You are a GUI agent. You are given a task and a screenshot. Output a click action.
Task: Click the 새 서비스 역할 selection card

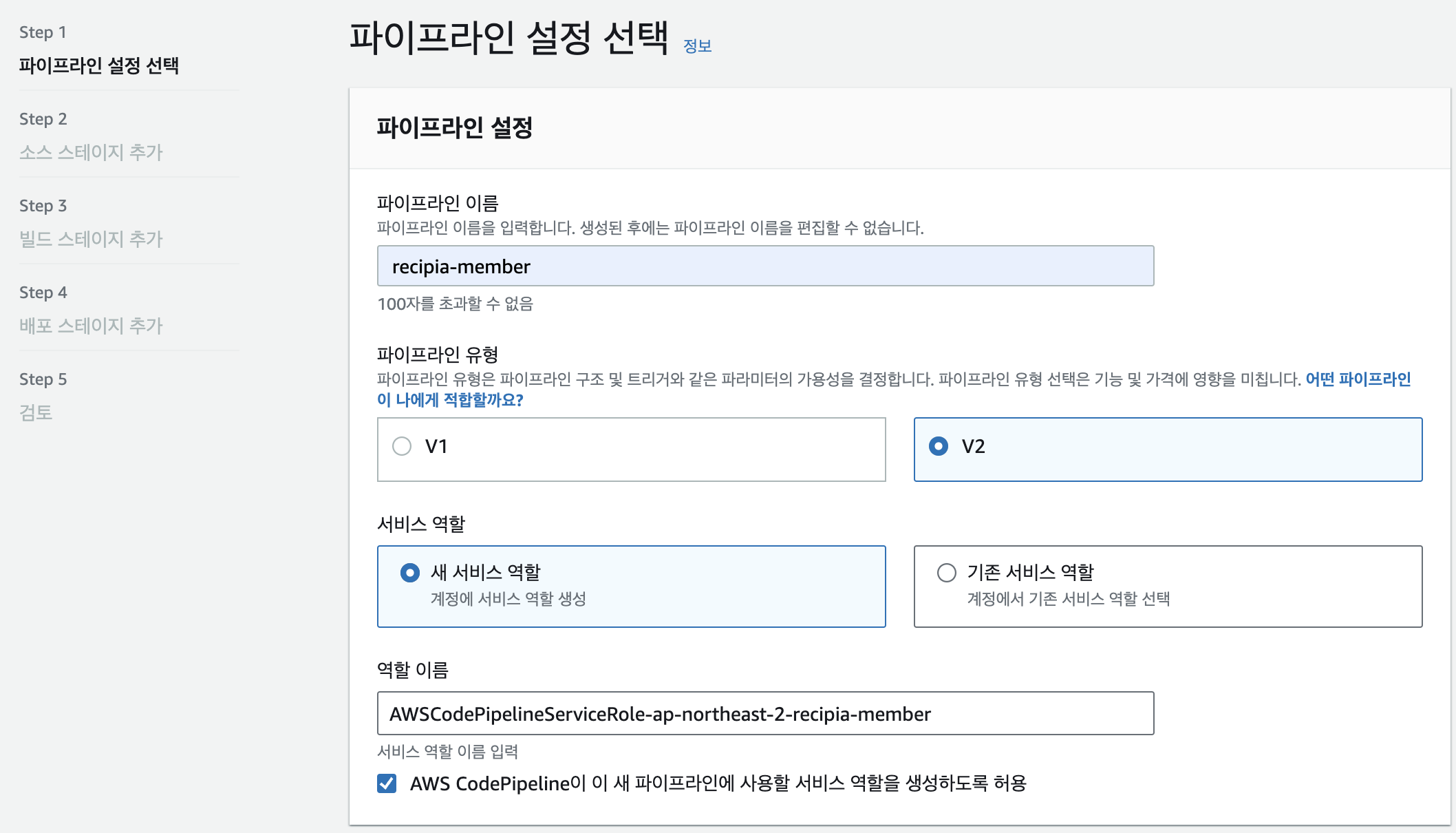pyautogui.click(x=631, y=586)
